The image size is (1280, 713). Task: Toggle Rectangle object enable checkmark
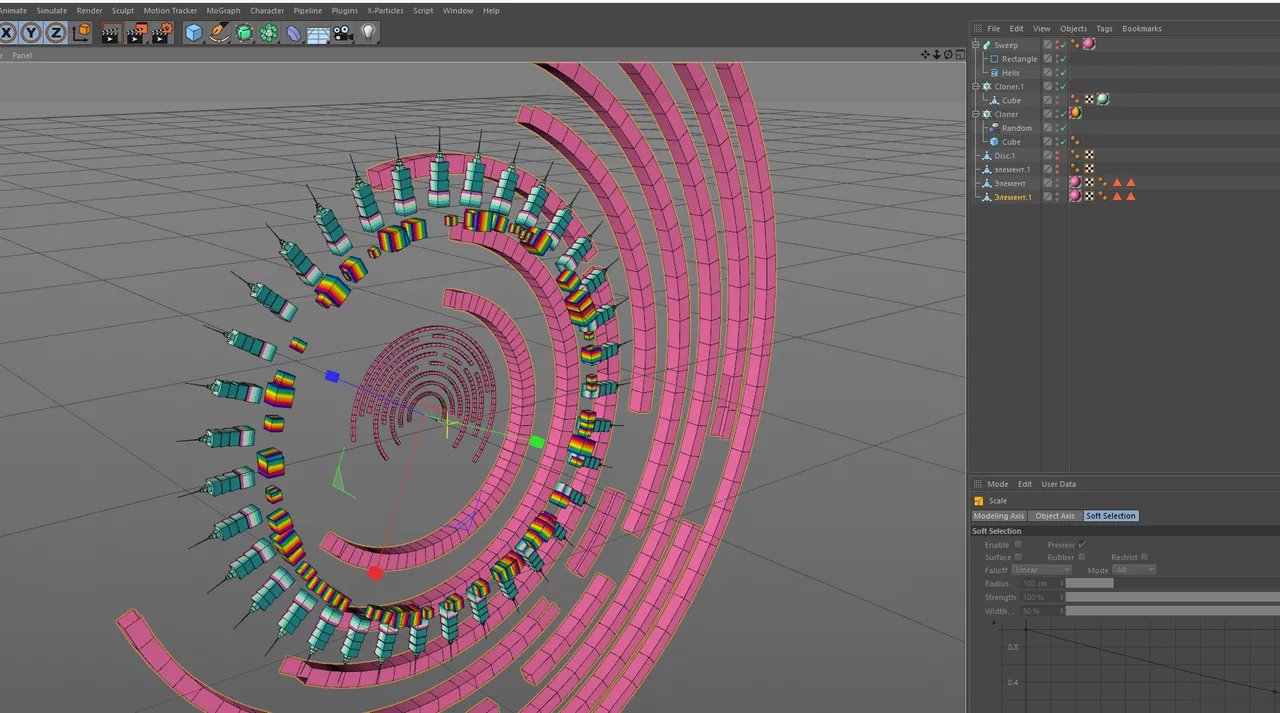1063,59
